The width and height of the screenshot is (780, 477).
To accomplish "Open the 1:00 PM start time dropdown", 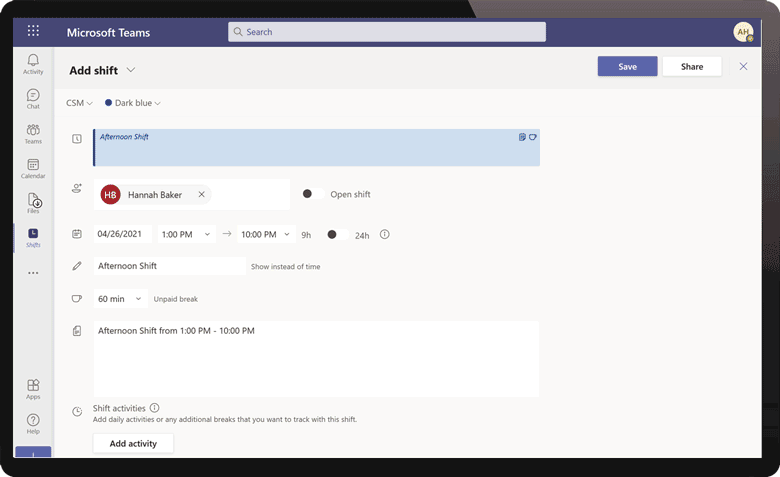I will 187,235.
